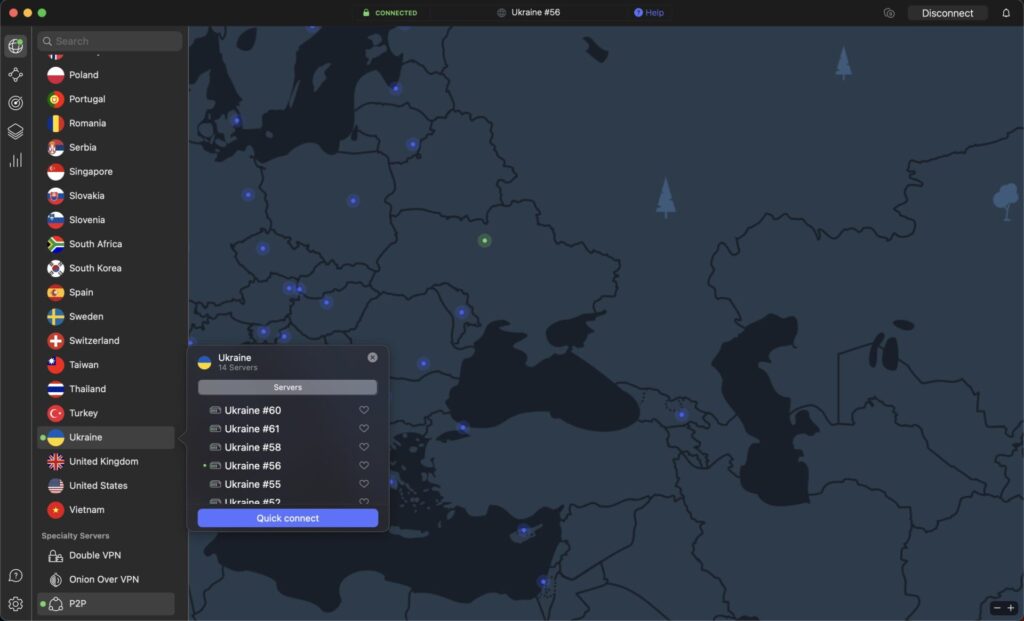
Task: Click the Disconnect button
Action: point(947,13)
